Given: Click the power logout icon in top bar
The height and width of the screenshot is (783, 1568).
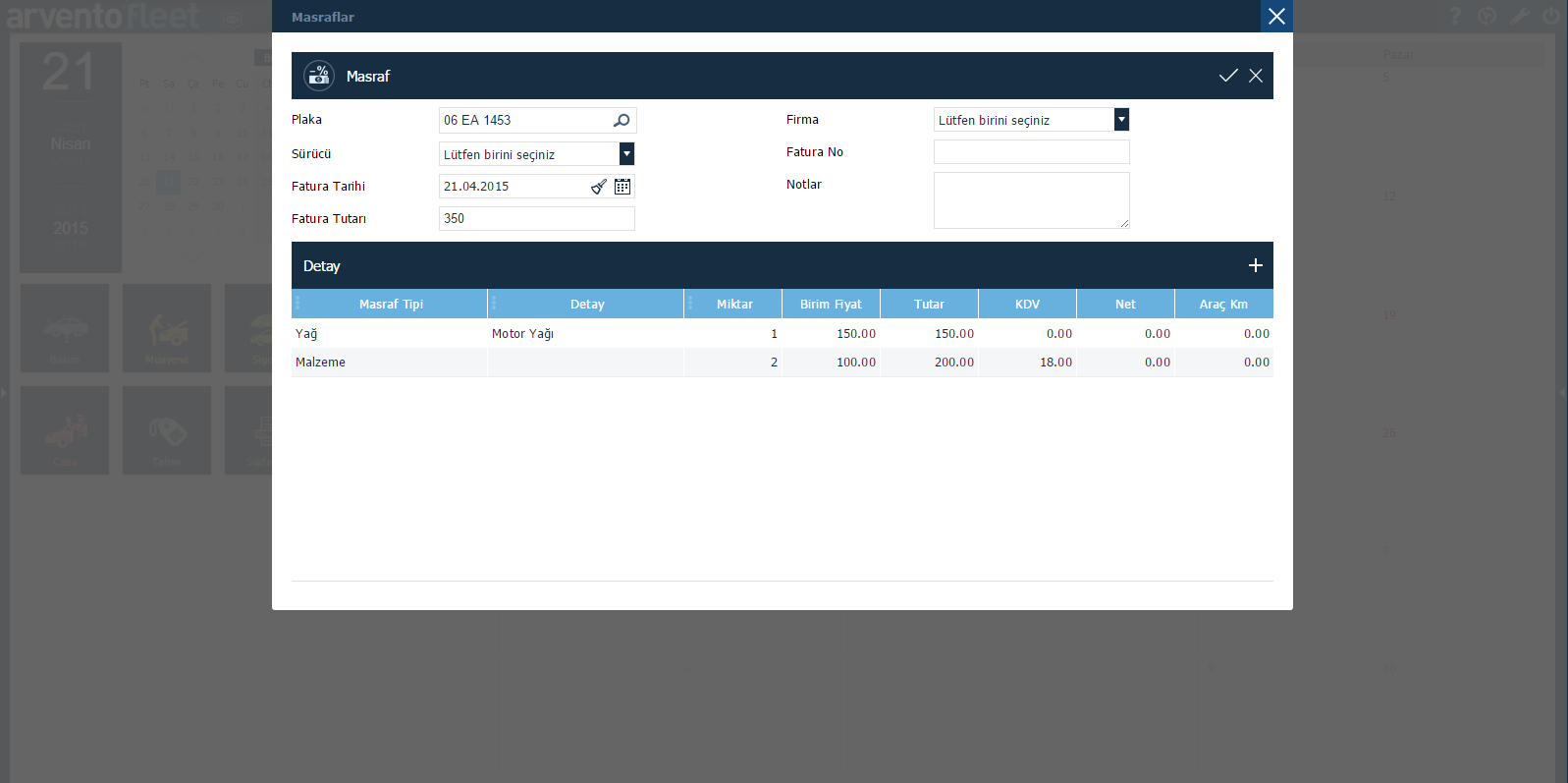Looking at the screenshot, I should pyautogui.click(x=1550, y=16).
